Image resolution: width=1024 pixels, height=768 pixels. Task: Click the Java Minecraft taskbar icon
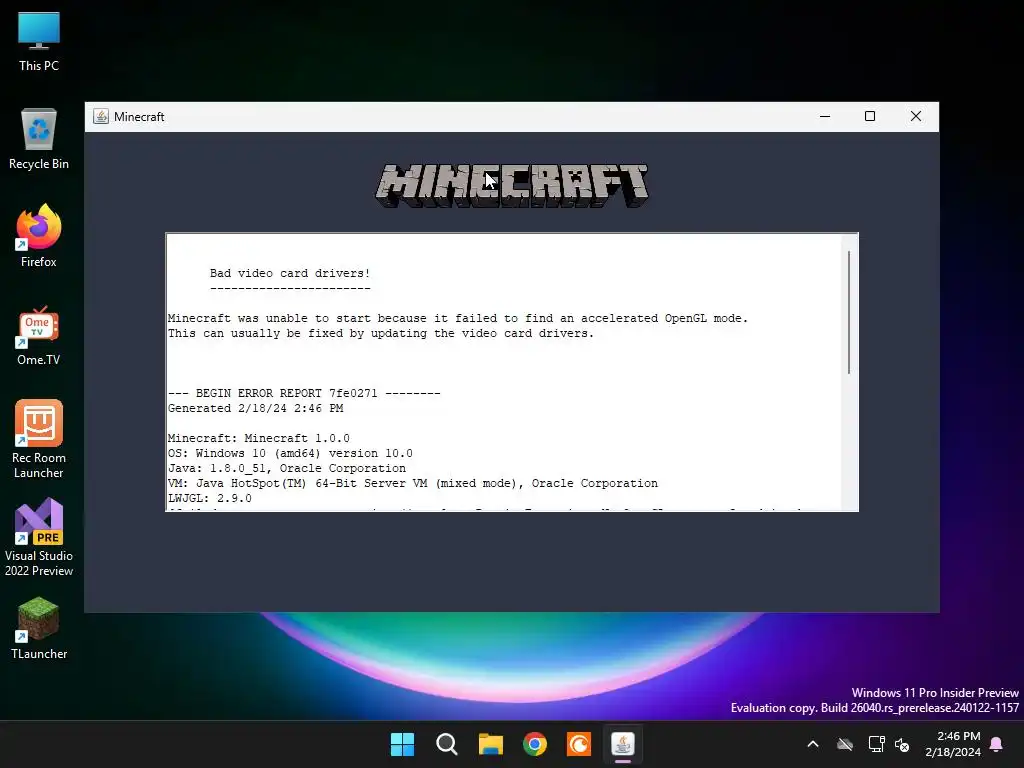click(x=623, y=744)
